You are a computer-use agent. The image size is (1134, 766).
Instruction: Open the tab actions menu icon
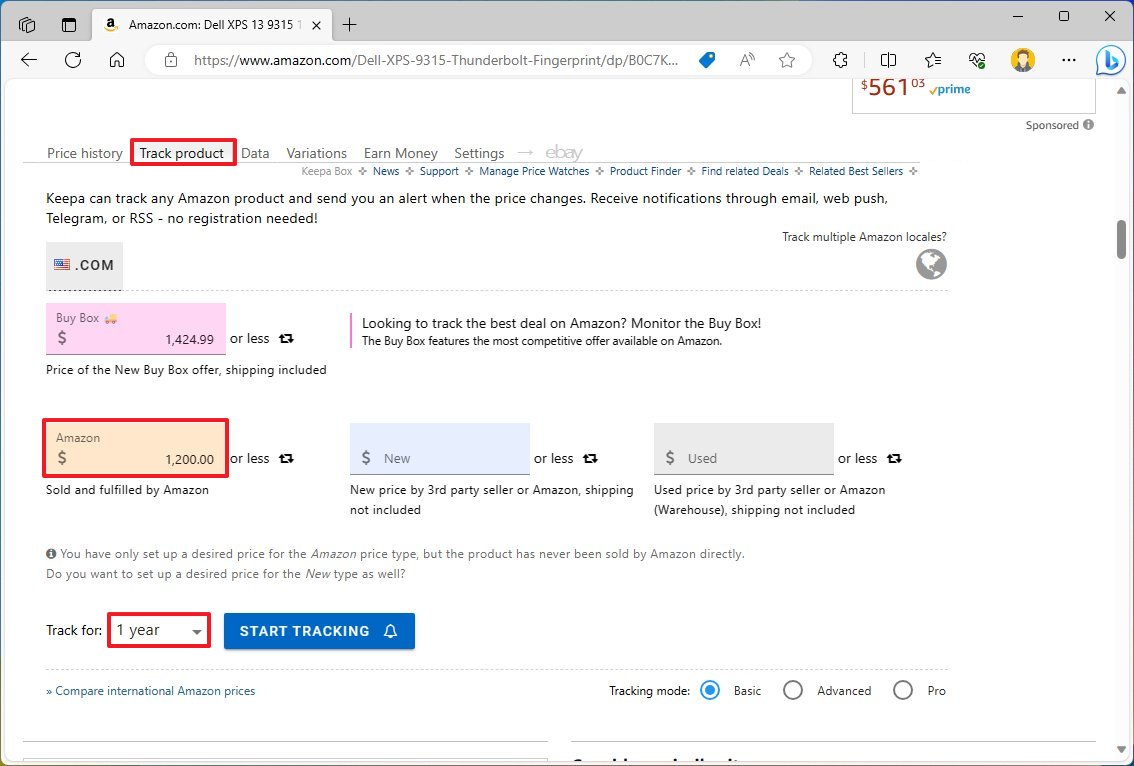[x=69, y=25]
